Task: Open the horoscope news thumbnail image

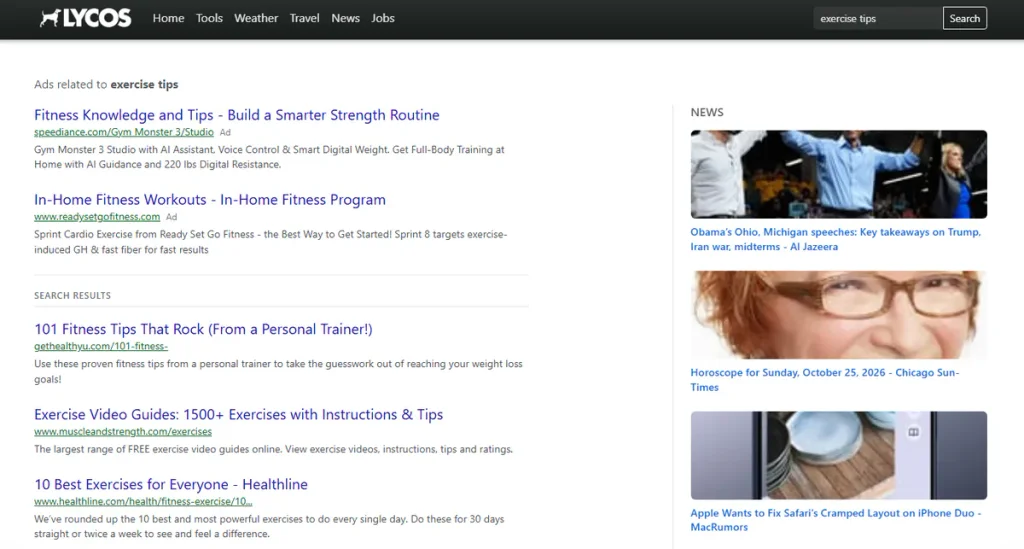Action: (839, 315)
